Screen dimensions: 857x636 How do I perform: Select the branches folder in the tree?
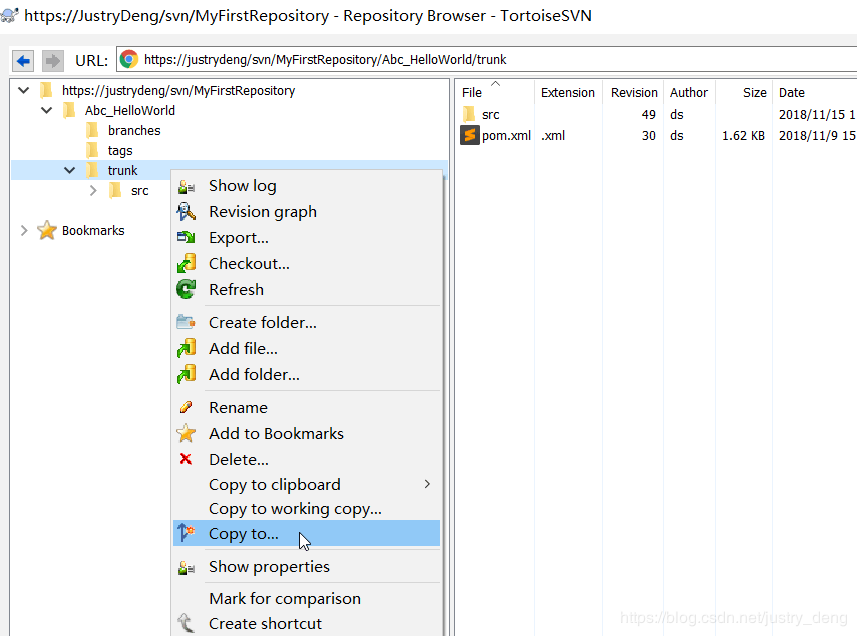tap(134, 131)
